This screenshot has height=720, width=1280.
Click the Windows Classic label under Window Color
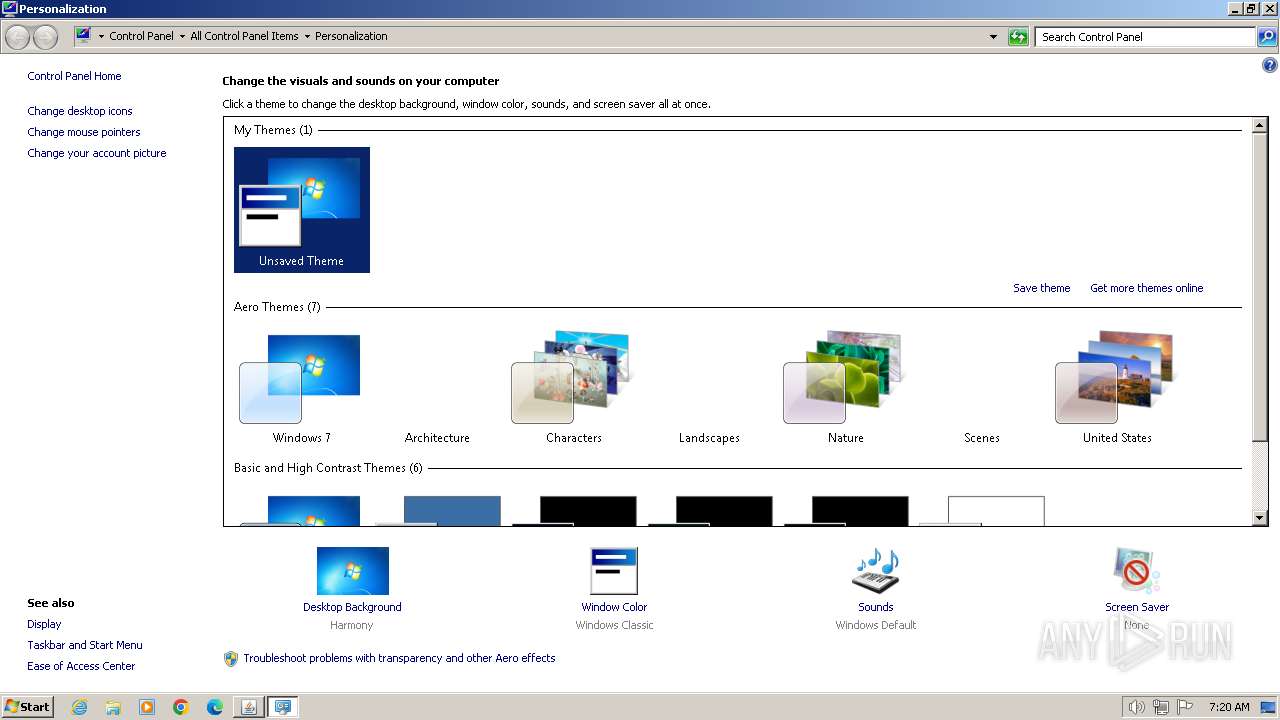(614, 625)
